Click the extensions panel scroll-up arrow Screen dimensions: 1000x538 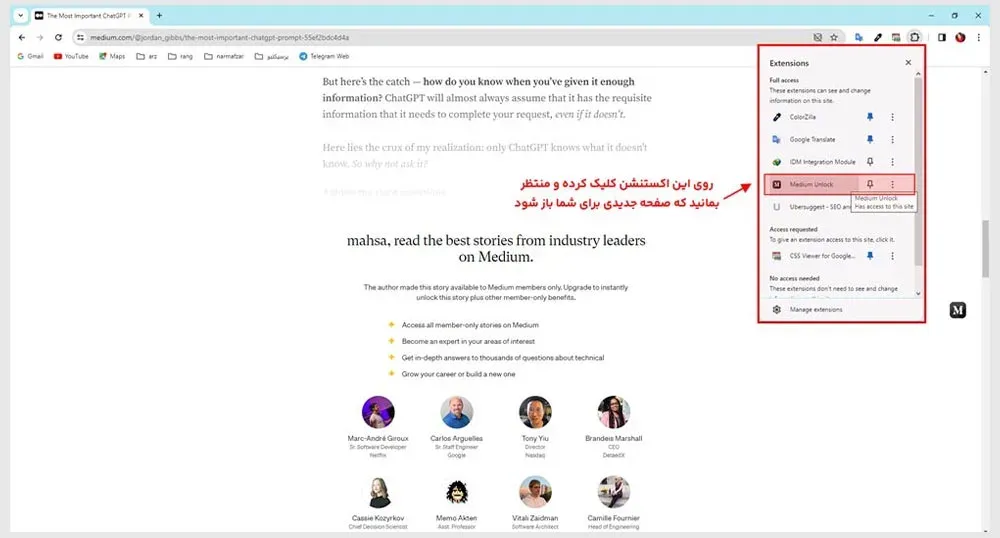(x=918, y=74)
